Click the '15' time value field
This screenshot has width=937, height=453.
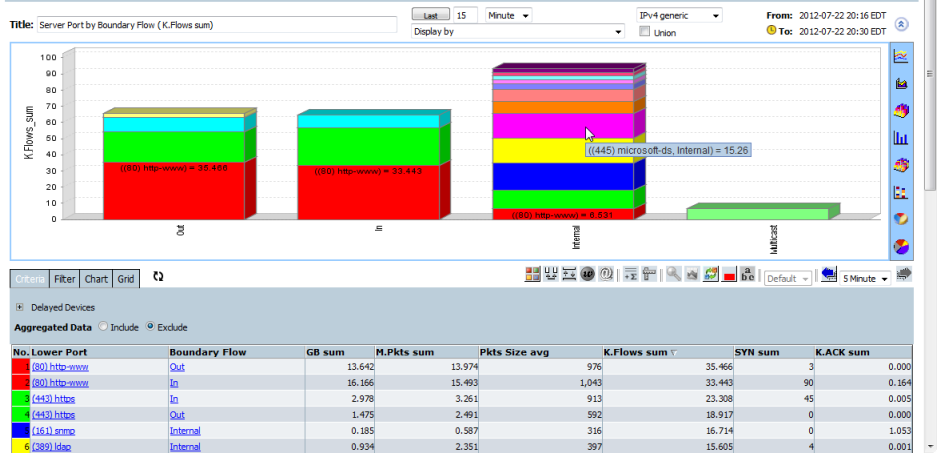465,16
